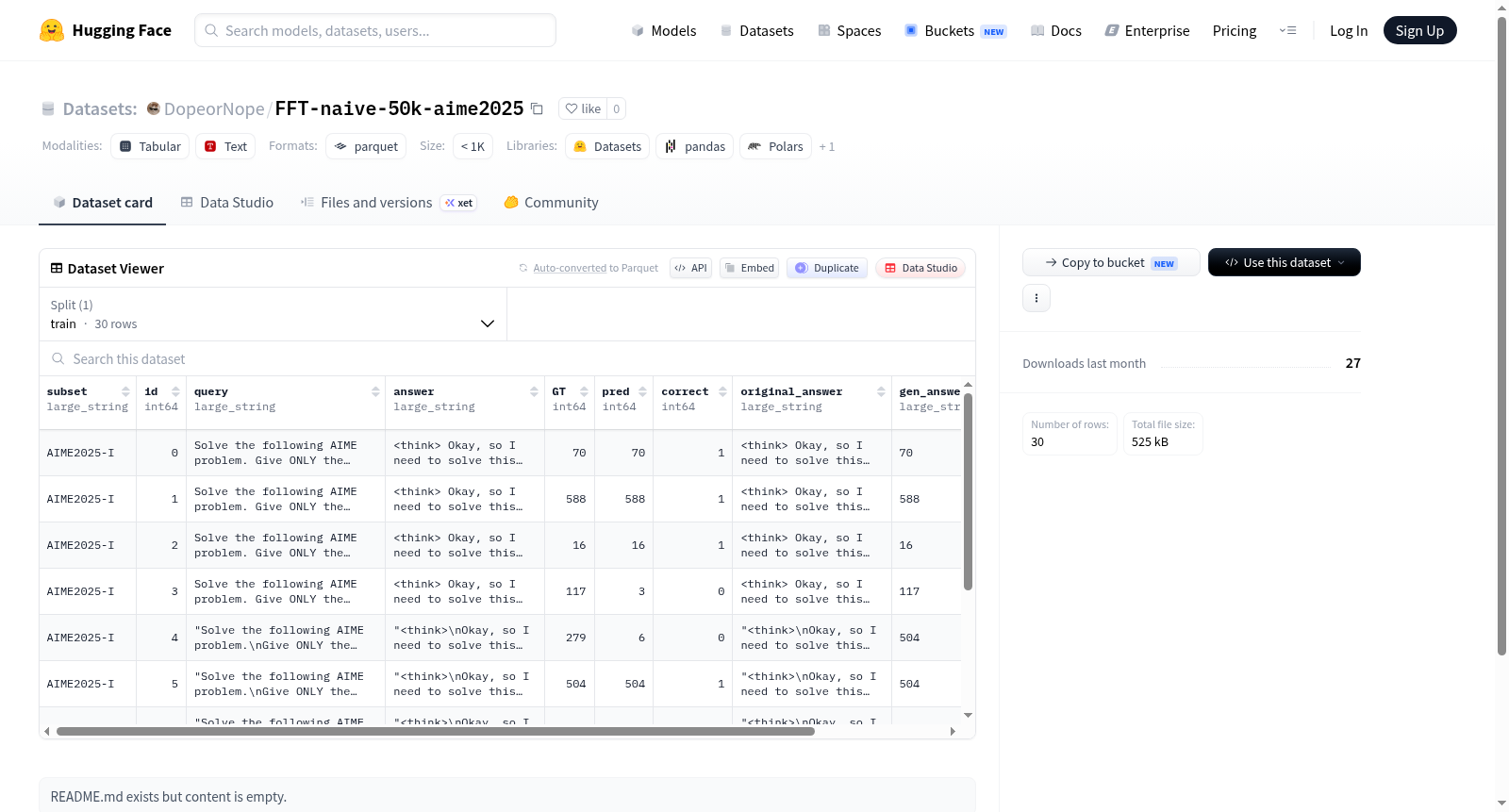The image size is (1509, 812).
Task: Open the Enterprise page
Action: tap(1147, 30)
